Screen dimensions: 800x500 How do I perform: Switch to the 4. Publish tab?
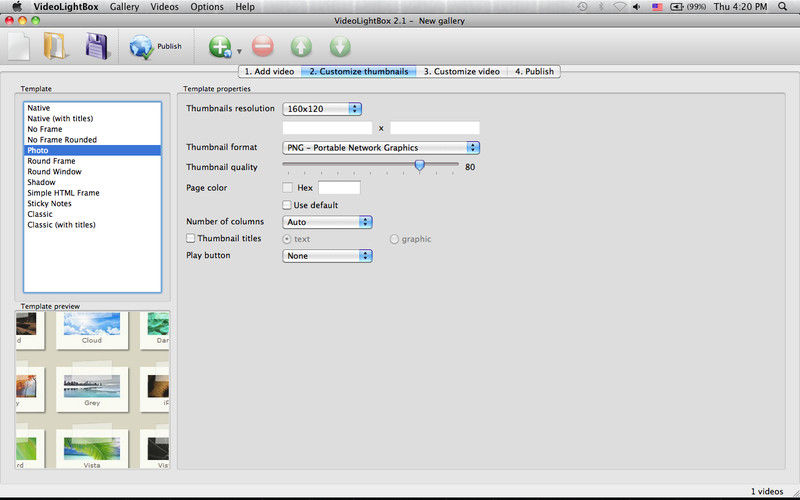click(534, 71)
